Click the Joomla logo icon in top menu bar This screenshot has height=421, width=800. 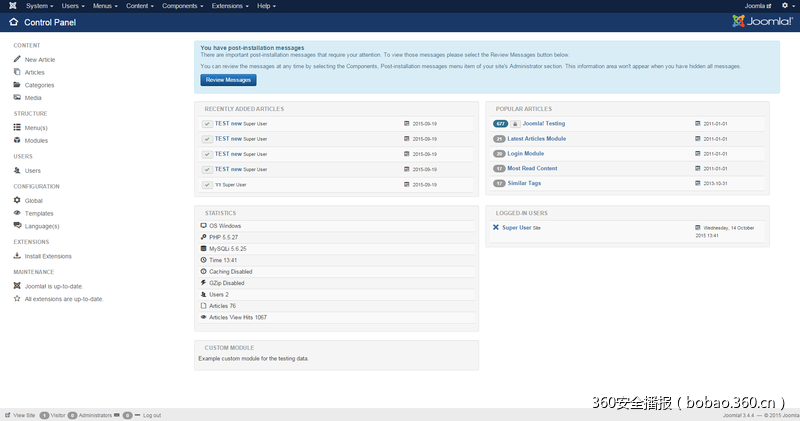pos(11,6)
